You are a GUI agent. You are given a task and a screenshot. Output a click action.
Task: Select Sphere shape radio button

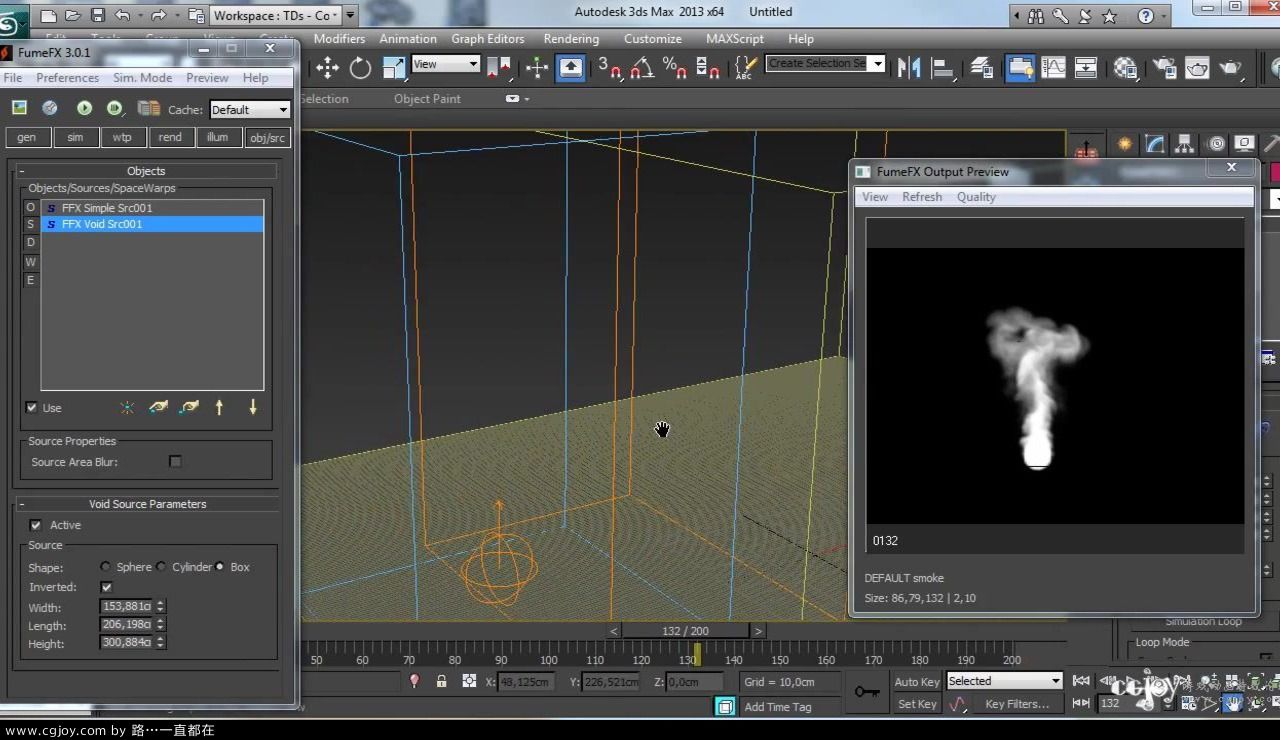(106, 567)
